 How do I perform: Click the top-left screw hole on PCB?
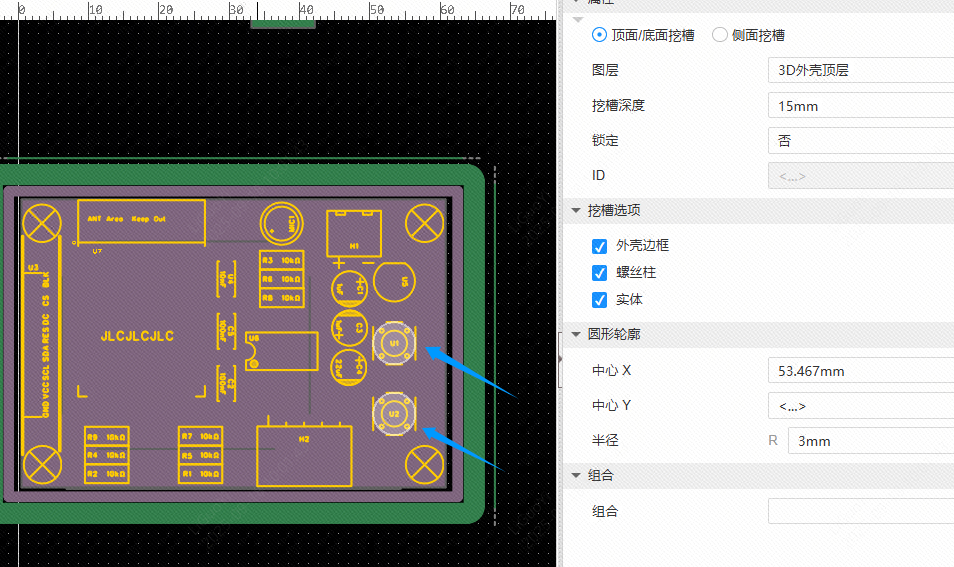42,221
